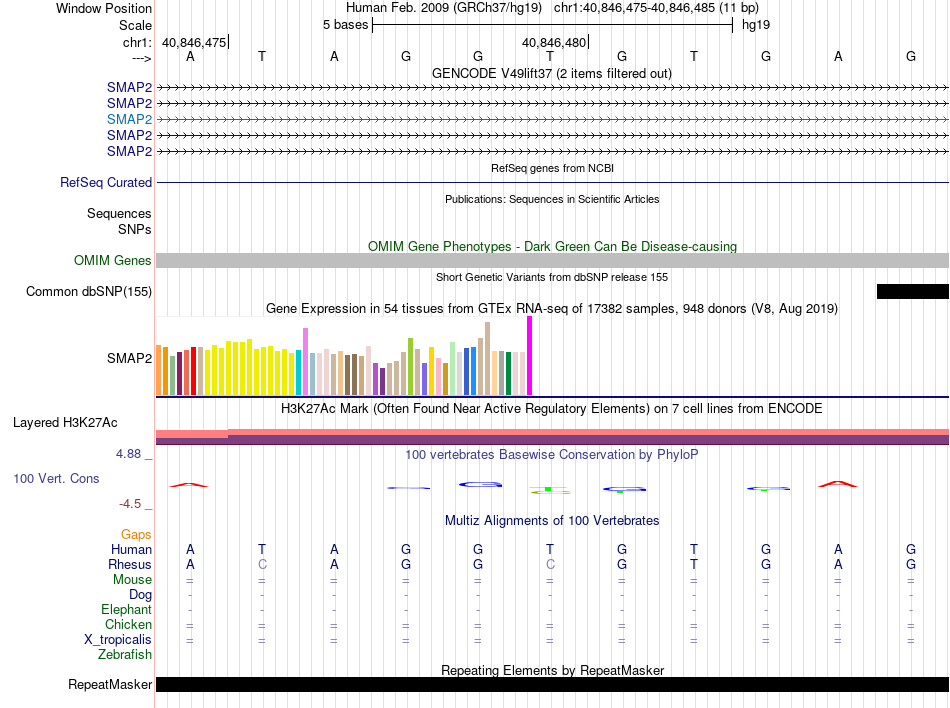
Task: Click the violet tall bar in GTEx chart
Action: pyautogui.click(x=305, y=362)
